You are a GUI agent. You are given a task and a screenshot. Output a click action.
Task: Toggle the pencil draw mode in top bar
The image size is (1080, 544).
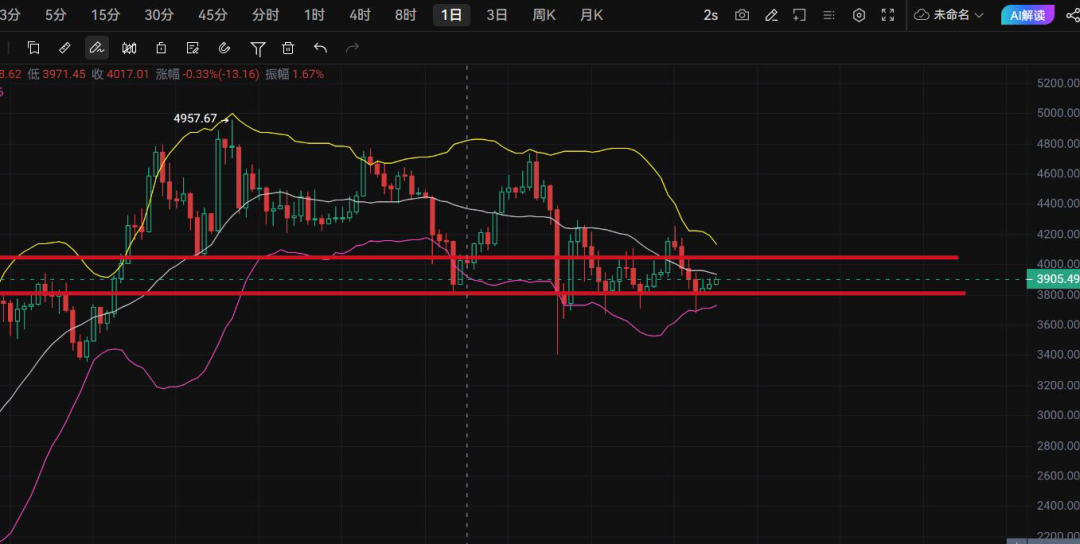pyautogui.click(x=771, y=15)
